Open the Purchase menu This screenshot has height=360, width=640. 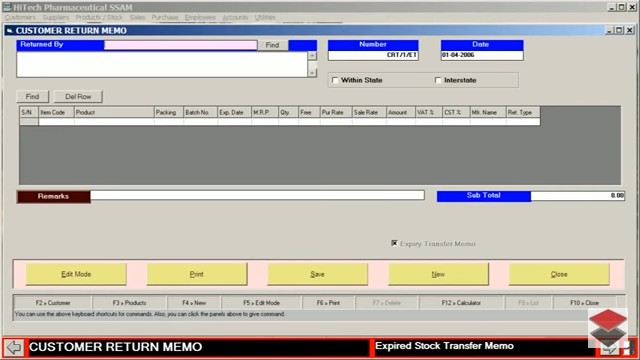pos(165,17)
